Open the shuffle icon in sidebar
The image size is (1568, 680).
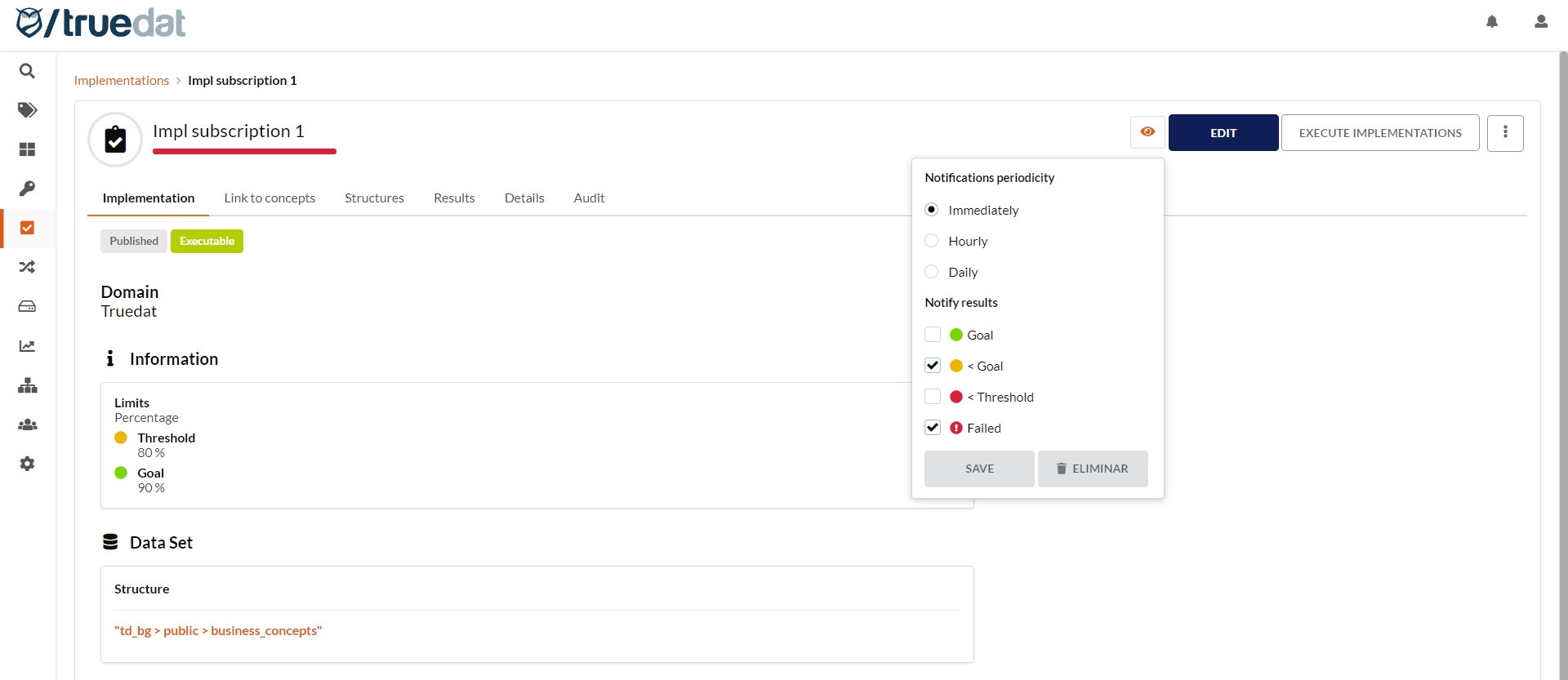[27, 267]
